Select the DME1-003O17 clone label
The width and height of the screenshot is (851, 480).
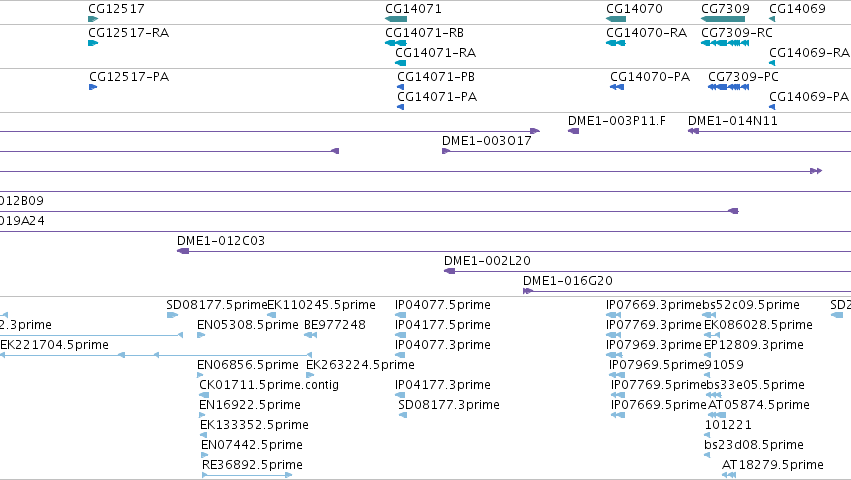tap(487, 141)
